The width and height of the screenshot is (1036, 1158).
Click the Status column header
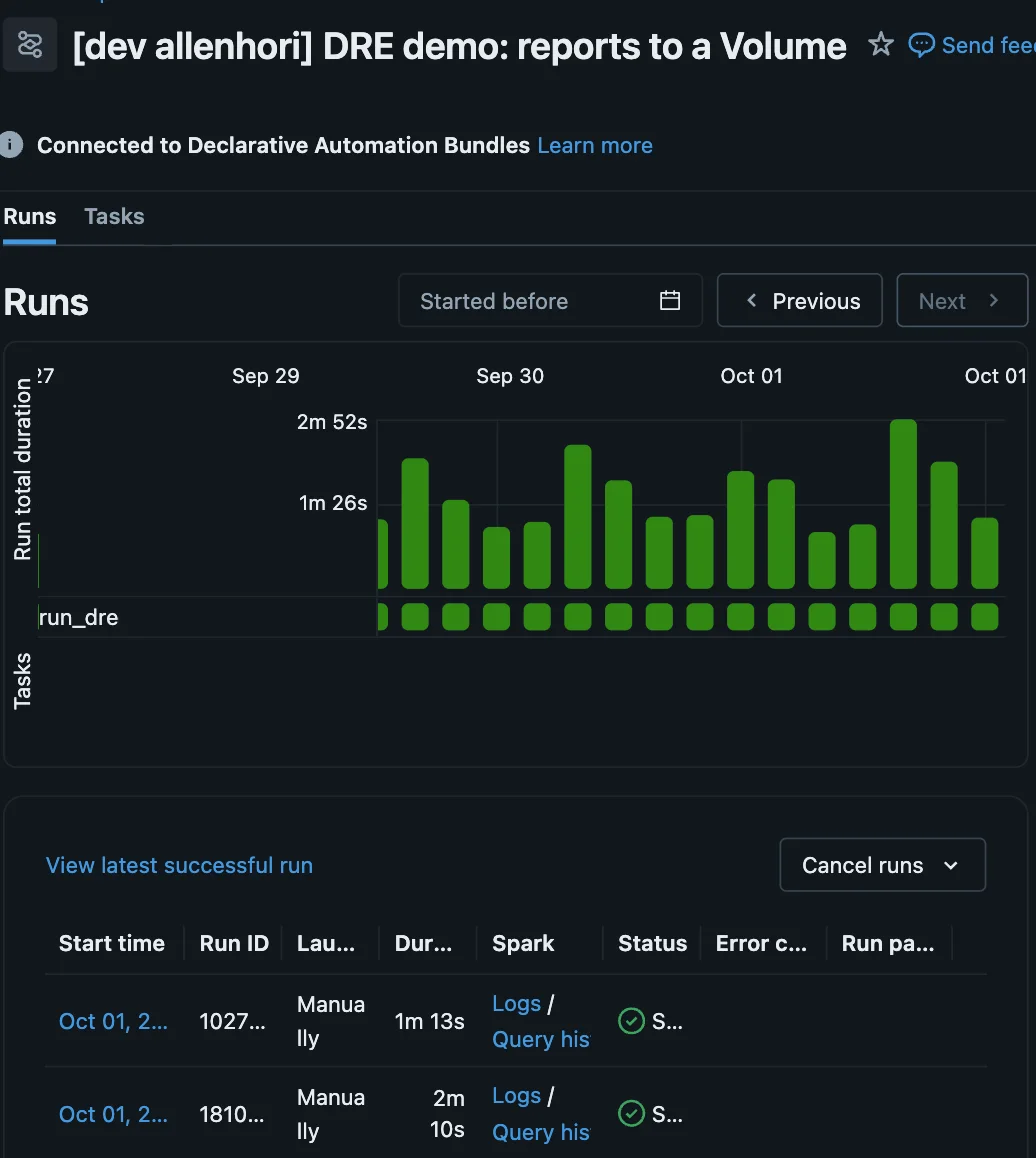[x=653, y=943]
